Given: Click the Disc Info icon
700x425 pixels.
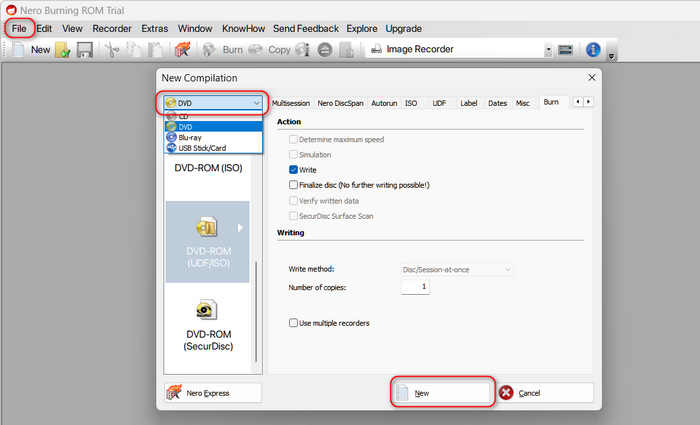Looking at the screenshot, I should point(303,50).
